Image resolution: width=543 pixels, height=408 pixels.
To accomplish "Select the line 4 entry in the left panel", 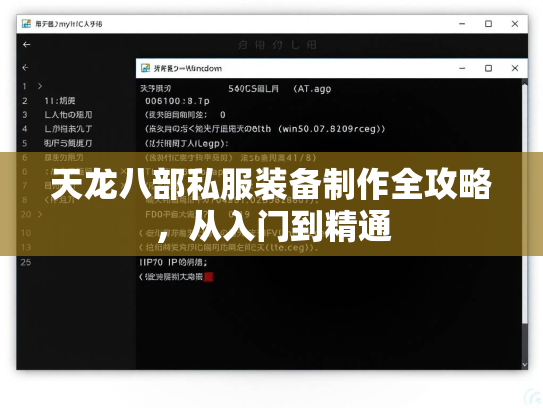I will [68, 129].
